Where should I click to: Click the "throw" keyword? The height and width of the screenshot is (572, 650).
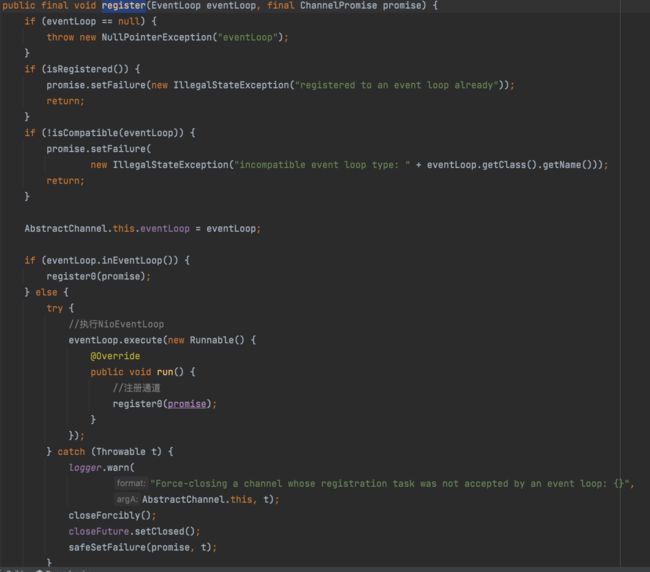click(x=60, y=38)
